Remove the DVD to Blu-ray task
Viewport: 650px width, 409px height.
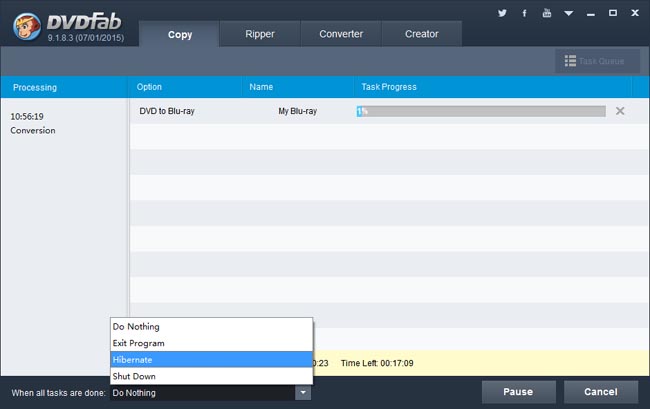[620, 111]
